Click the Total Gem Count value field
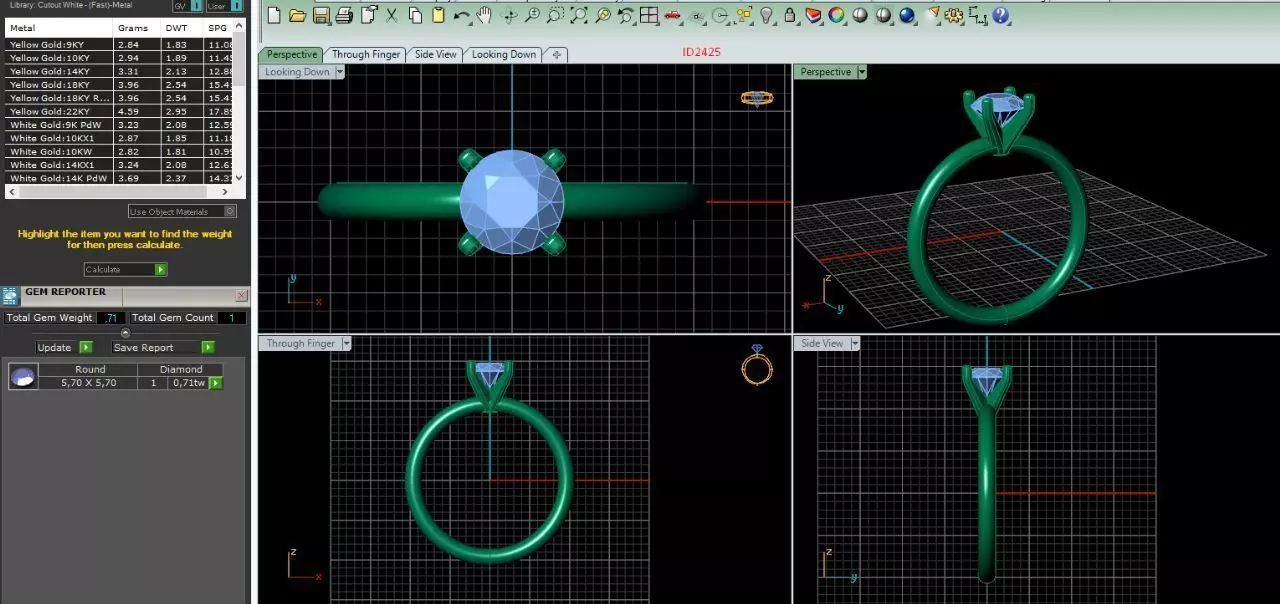Screen dimensions: 1280x604 click(x=232, y=318)
